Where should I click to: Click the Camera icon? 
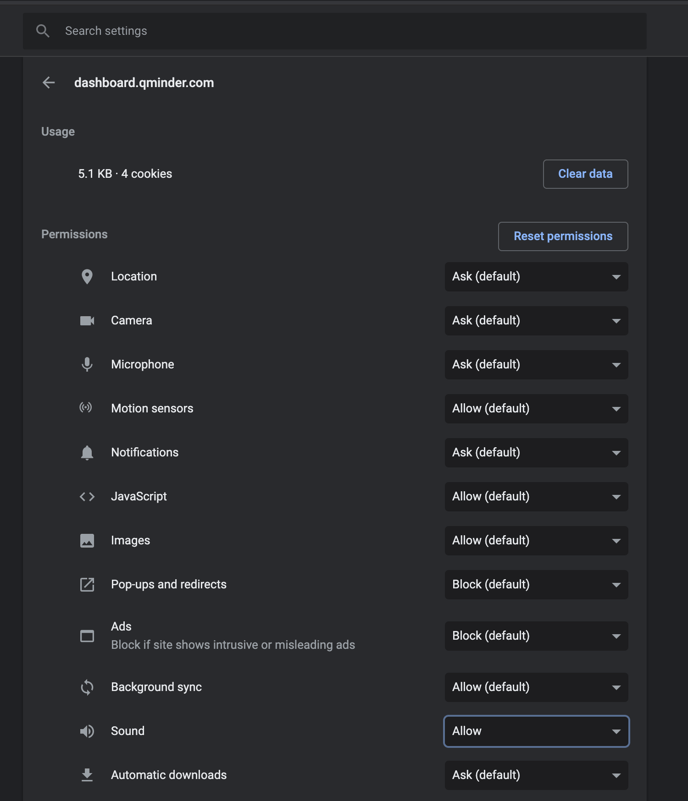tap(87, 320)
